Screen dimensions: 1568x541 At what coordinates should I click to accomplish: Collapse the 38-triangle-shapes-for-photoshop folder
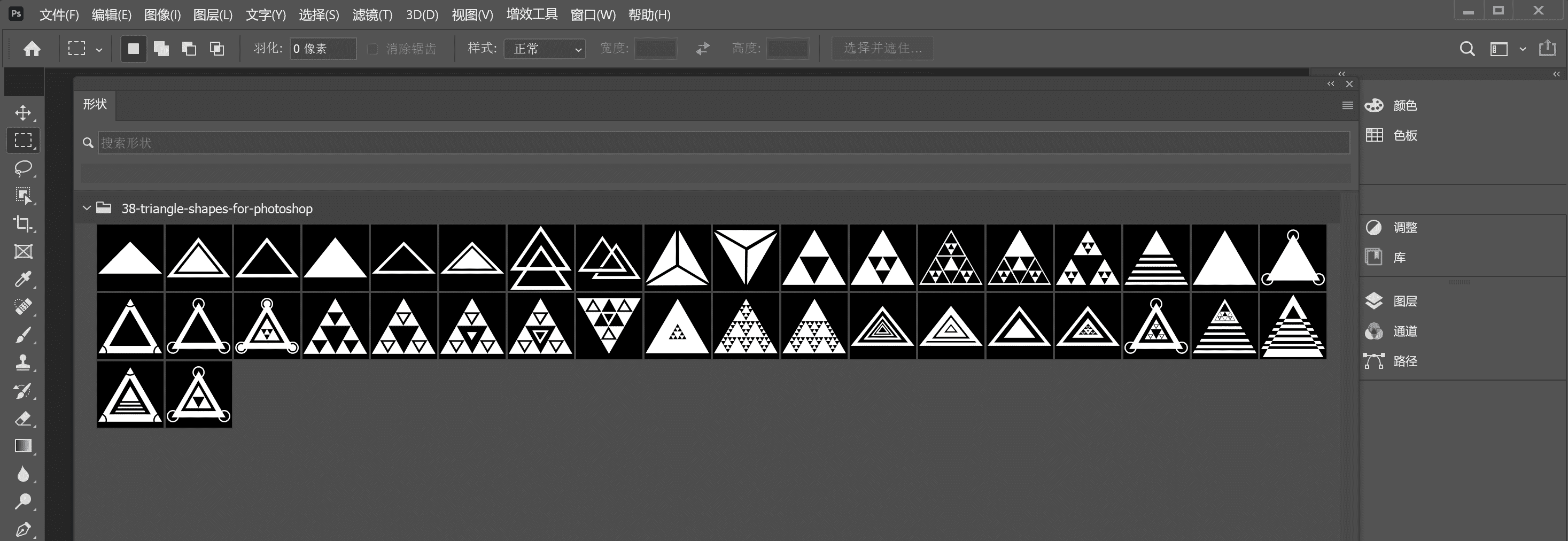click(87, 208)
